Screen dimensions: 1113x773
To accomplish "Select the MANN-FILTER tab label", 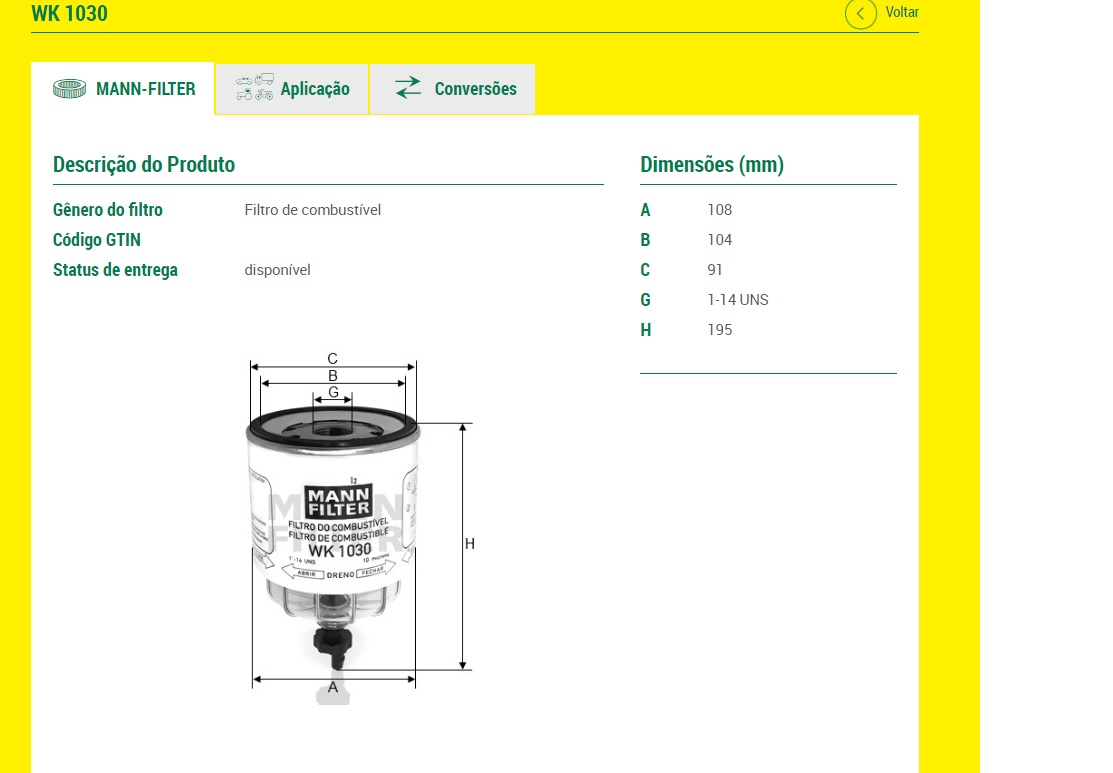I will (146, 89).
